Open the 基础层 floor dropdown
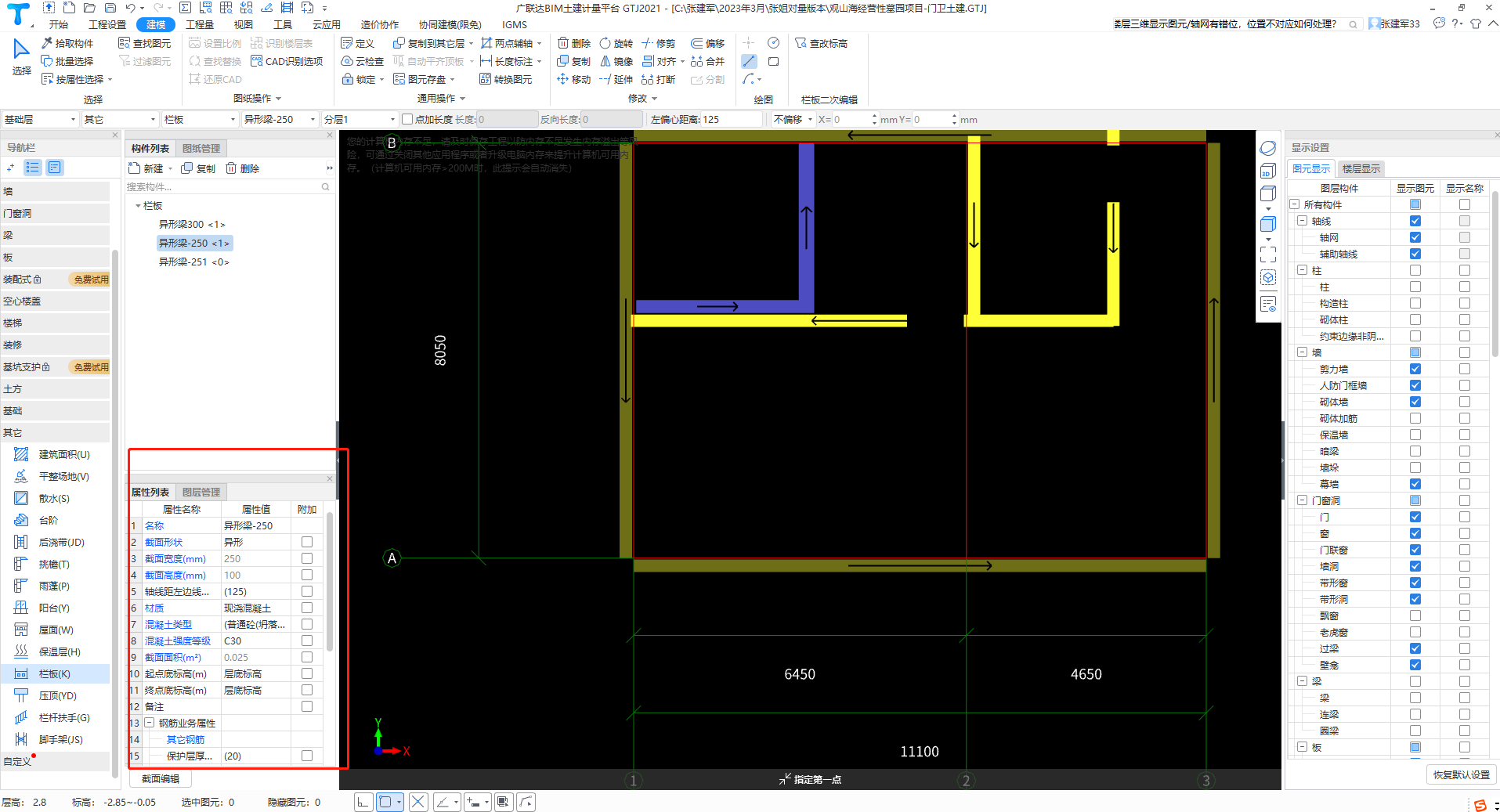The width and height of the screenshot is (1500, 812). [40, 119]
